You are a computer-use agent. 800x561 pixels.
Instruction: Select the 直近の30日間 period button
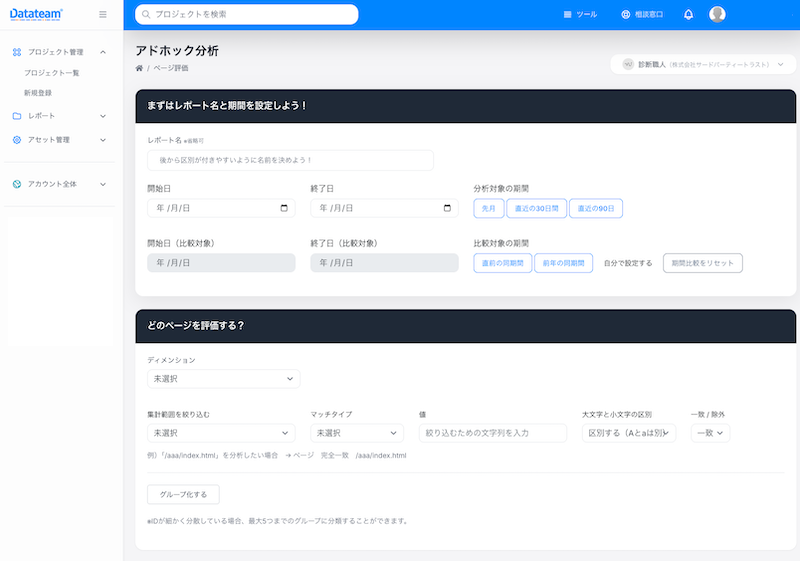(x=536, y=208)
